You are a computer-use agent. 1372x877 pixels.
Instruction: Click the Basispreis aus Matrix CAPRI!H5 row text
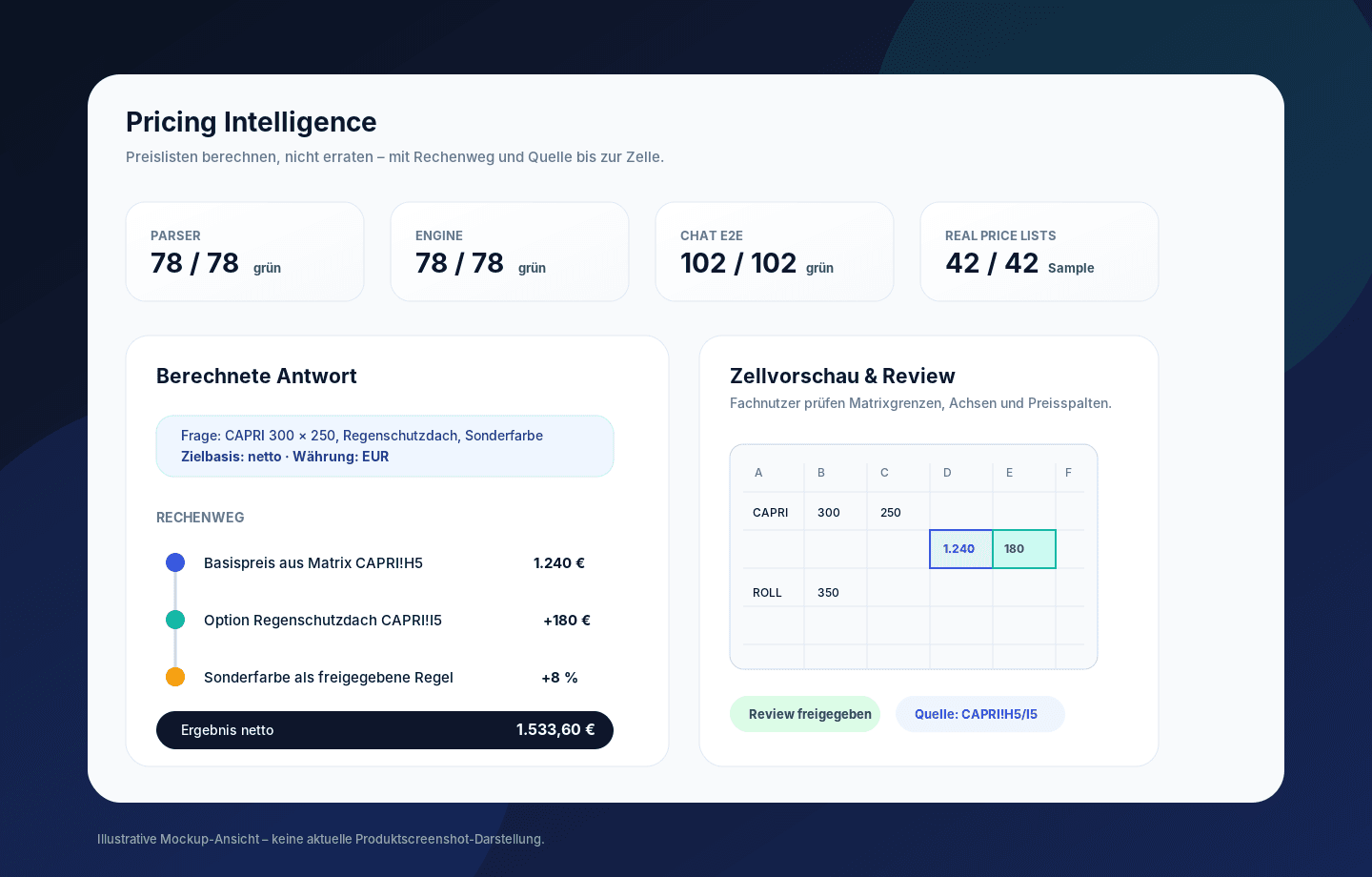coord(313,563)
